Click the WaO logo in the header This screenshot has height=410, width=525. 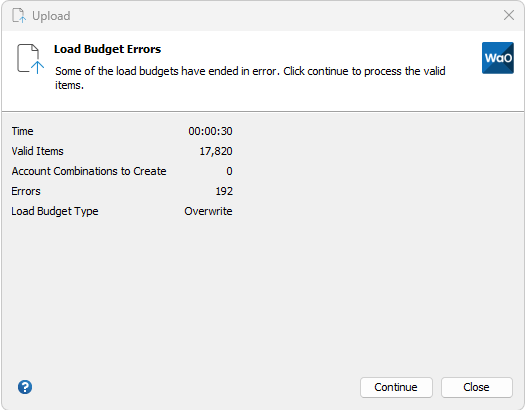[x=498, y=58]
